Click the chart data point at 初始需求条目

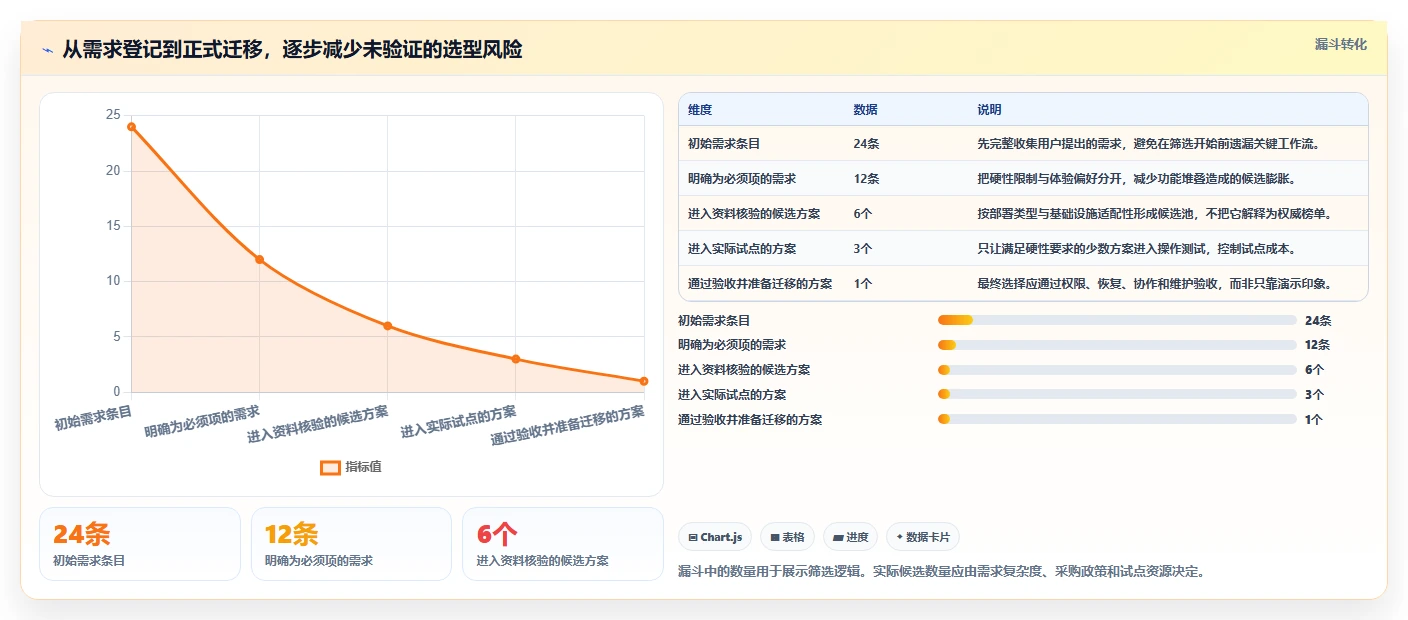(x=131, y=127)
